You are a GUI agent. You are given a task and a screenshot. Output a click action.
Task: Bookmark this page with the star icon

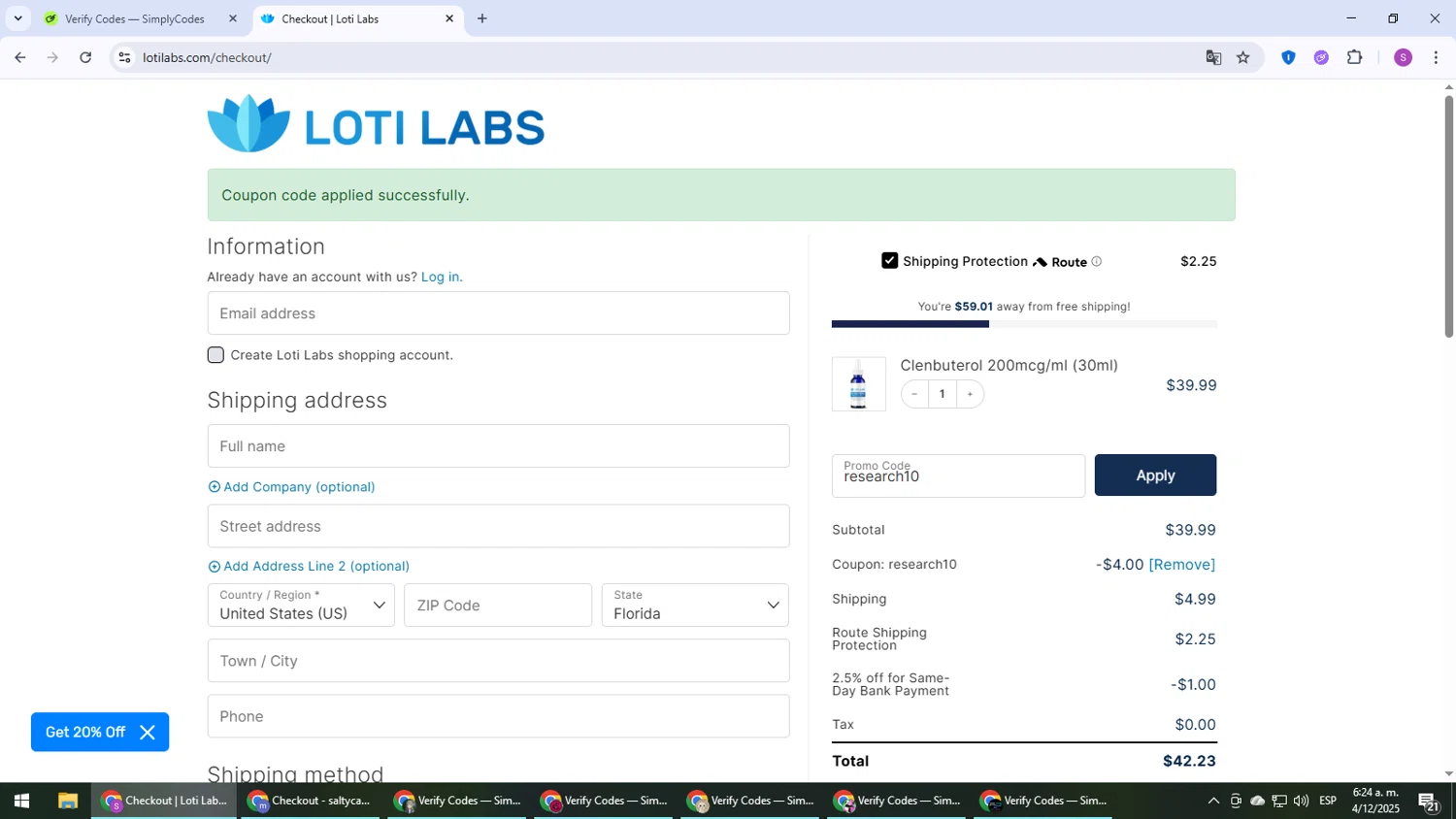click(1243, 57)
